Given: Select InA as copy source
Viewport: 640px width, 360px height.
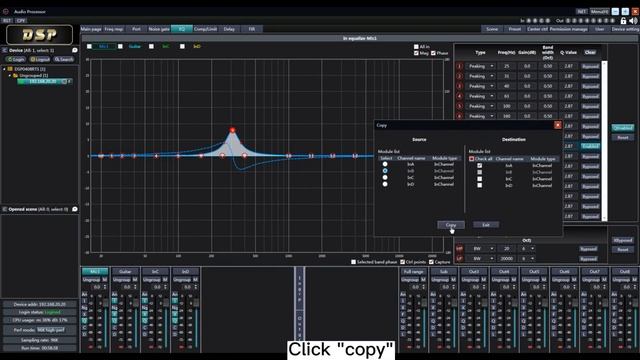Looking at the screenshot, I should [x=385, y=164].
